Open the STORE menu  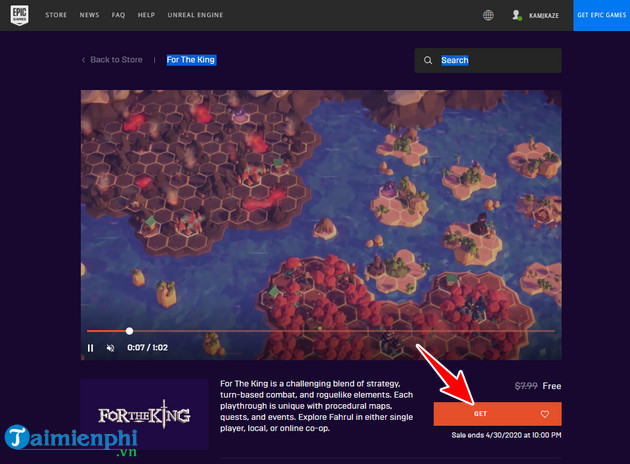click(56, 15)
